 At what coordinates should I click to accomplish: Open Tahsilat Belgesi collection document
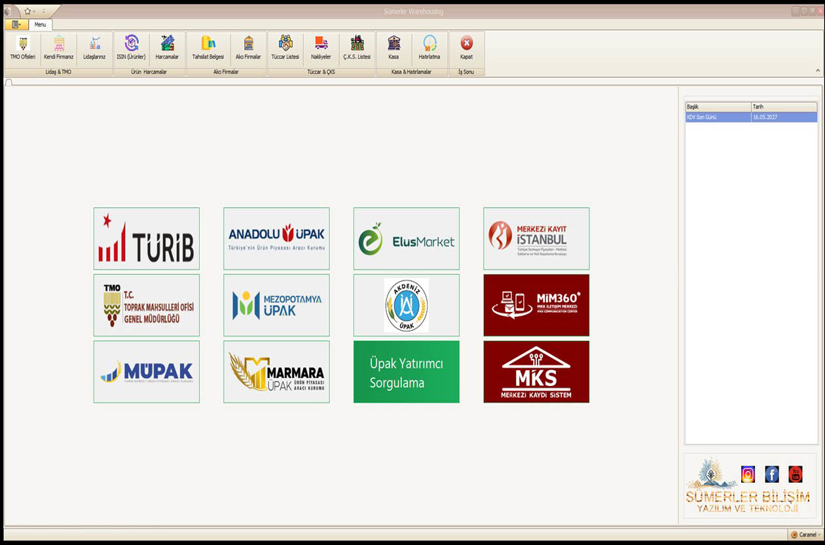pyautogui.click(x=208, y=48)
